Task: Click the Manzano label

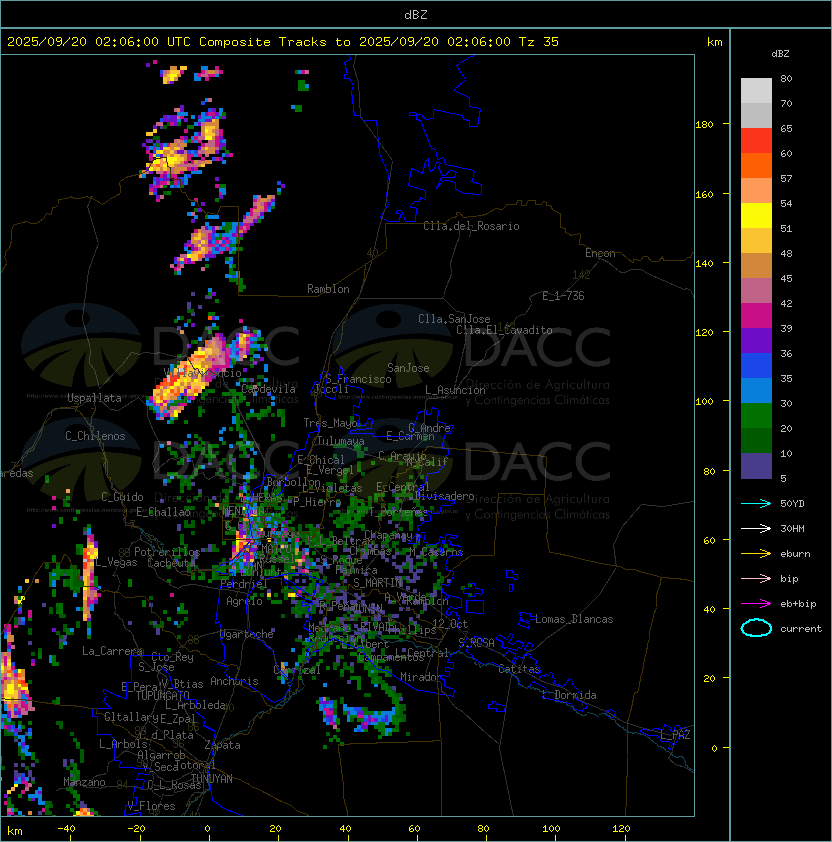Action: tap(84, 782)
